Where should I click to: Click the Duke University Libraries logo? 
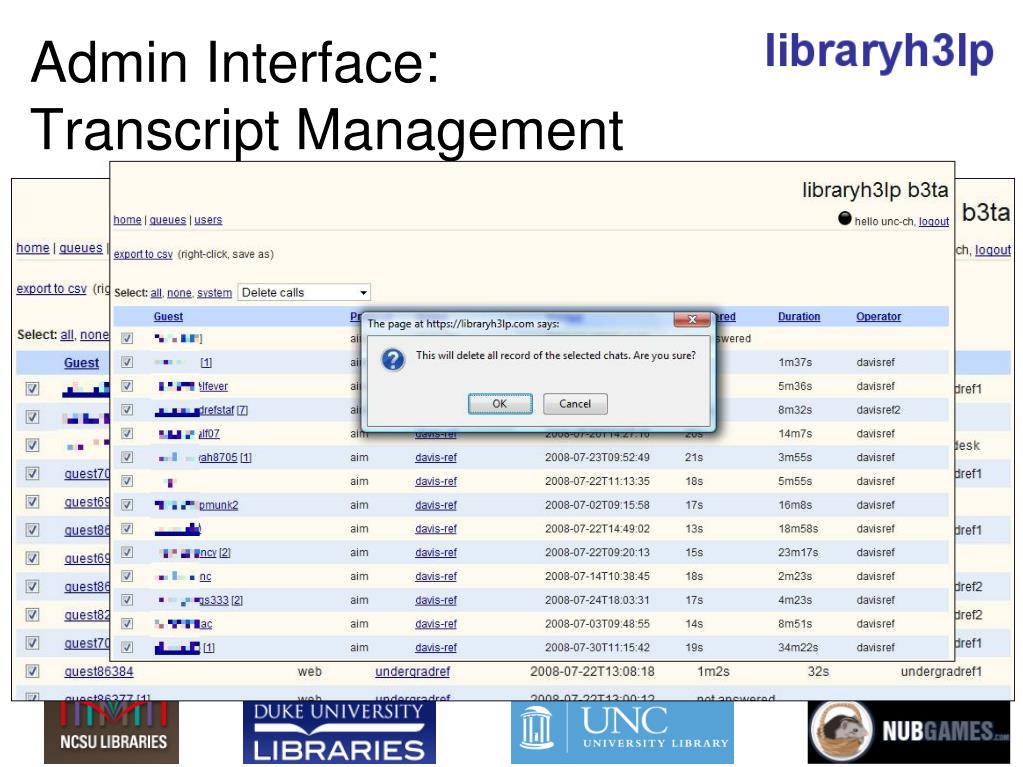click(x=339, y=732)
